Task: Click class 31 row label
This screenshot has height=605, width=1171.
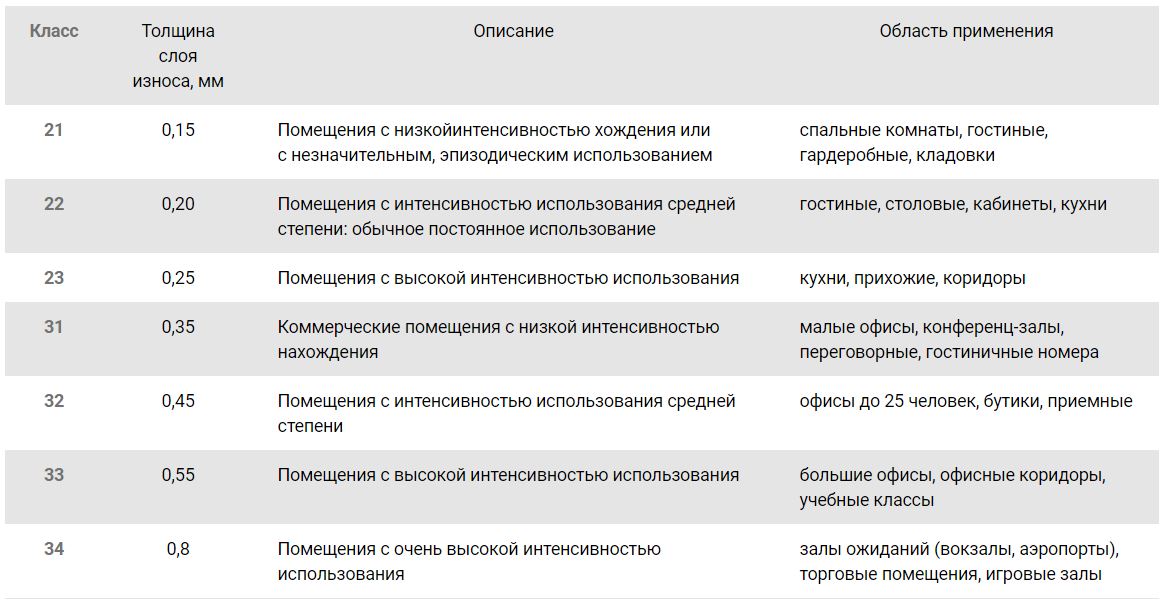Action: 54,327
